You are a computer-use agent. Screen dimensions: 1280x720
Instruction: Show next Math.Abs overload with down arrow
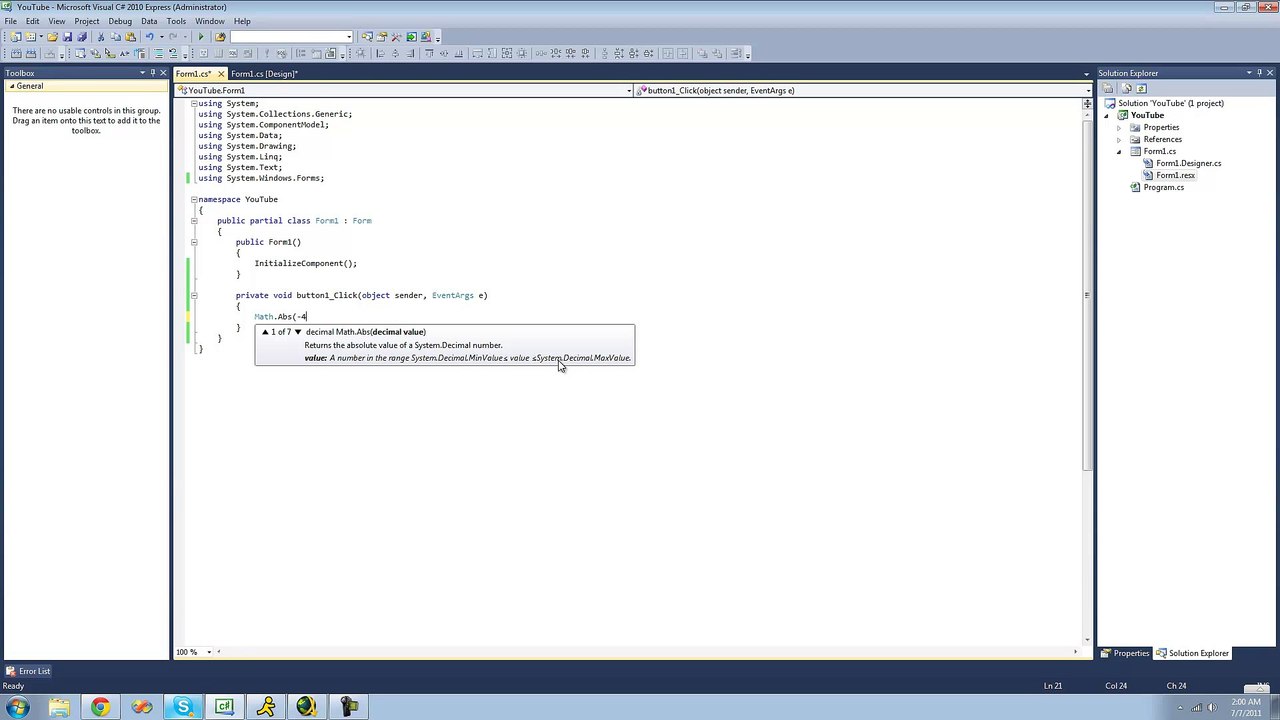[x=298, y=332]
